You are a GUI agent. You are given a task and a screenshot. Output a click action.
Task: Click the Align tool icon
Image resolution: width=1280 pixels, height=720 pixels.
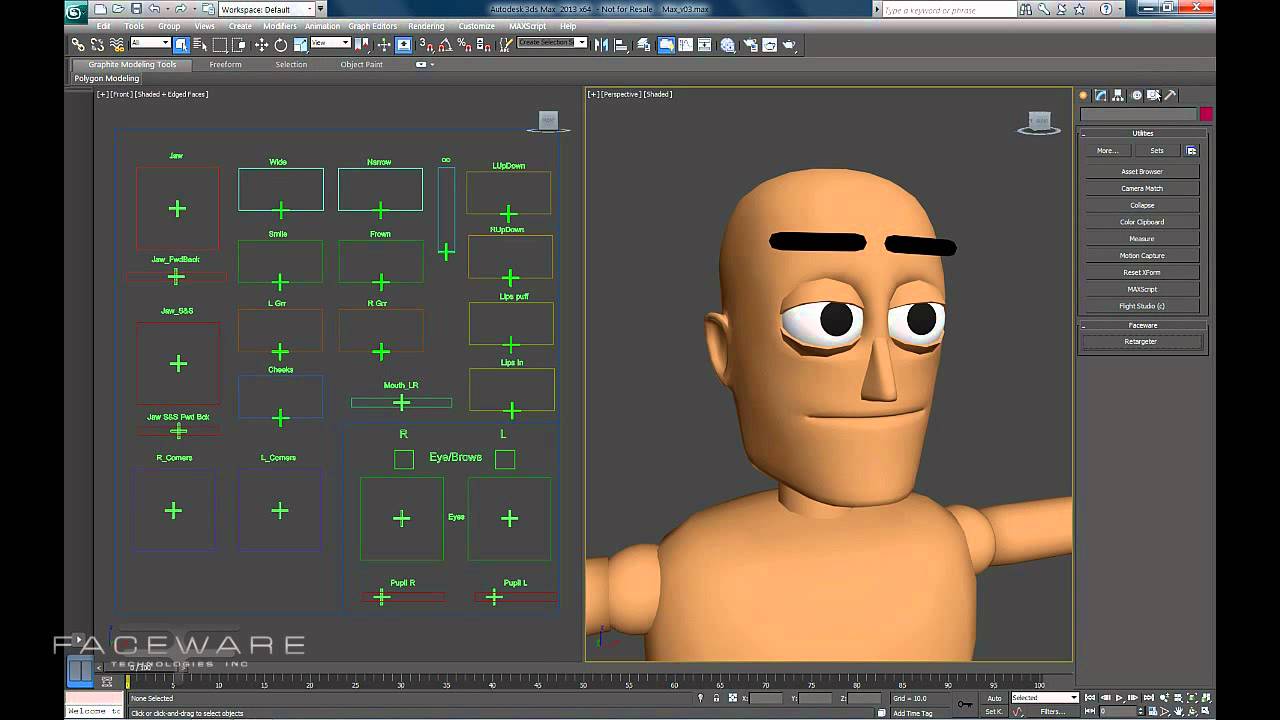click(x=622, y=45)
